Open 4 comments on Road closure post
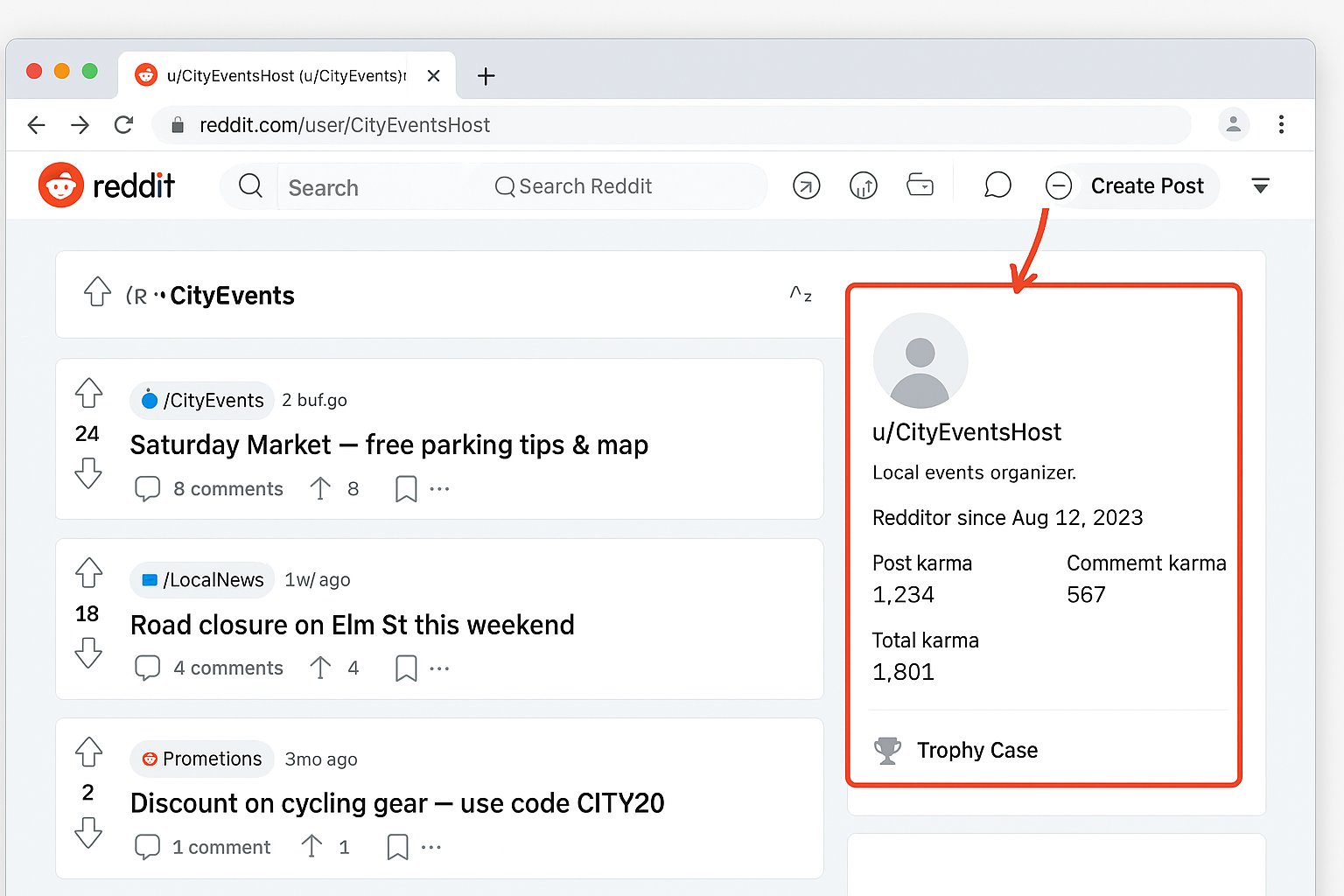 (228, 668)
